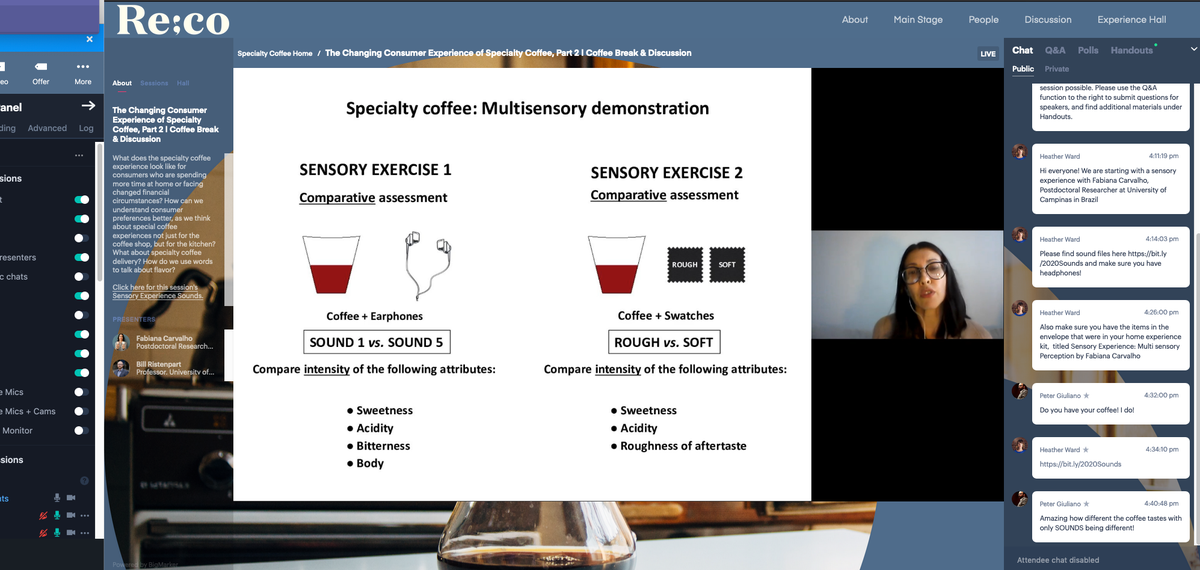The image size is (1200, 570).
Task: Visit the Experience Hall
Action: pyautogui.click(x=1131, y=19)
